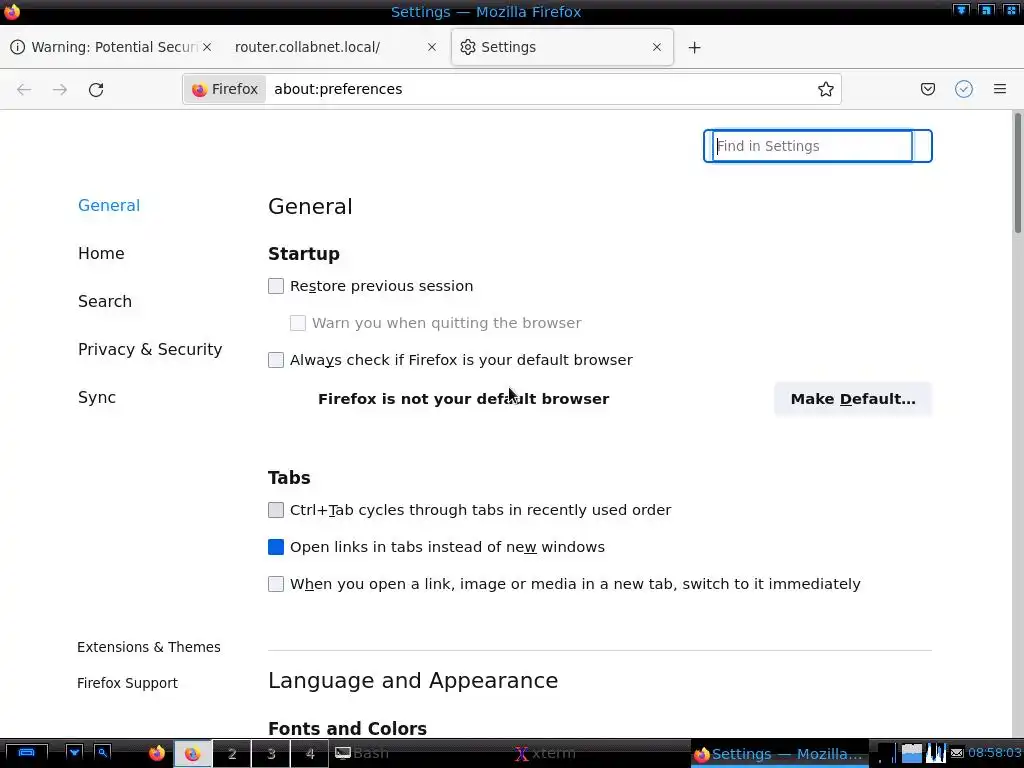This screenshot has width=1024, height=768.
Task: Click the leftmost taskbar desktop button
Action: (26, 753)
